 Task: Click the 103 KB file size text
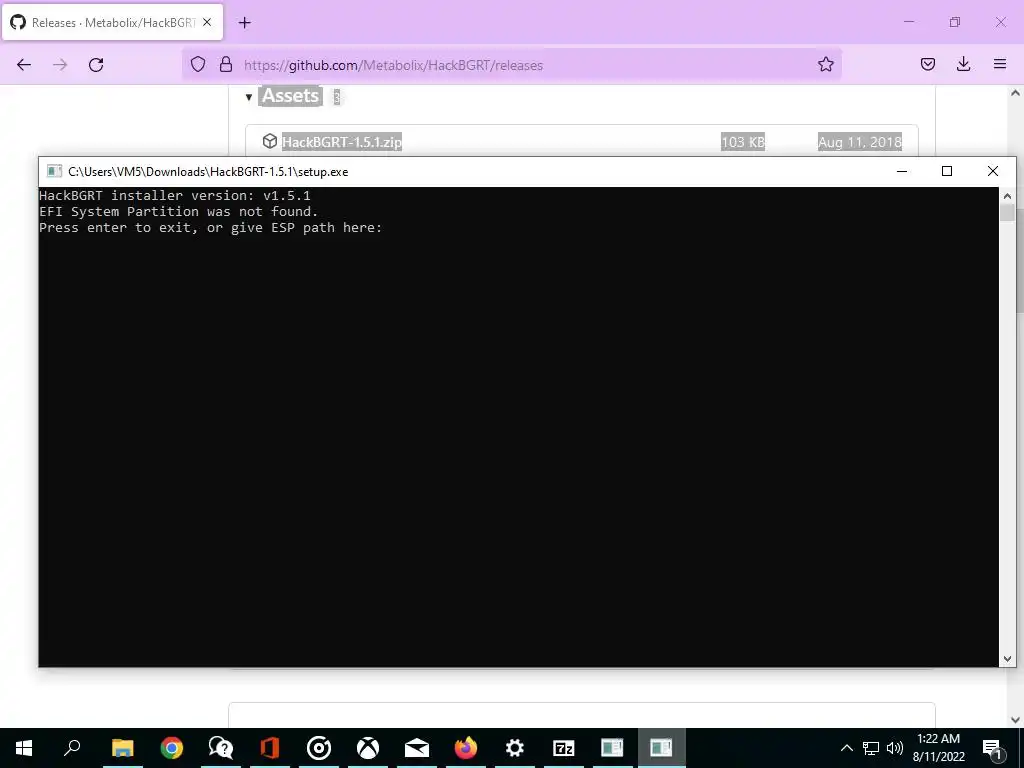coord(743,142)
